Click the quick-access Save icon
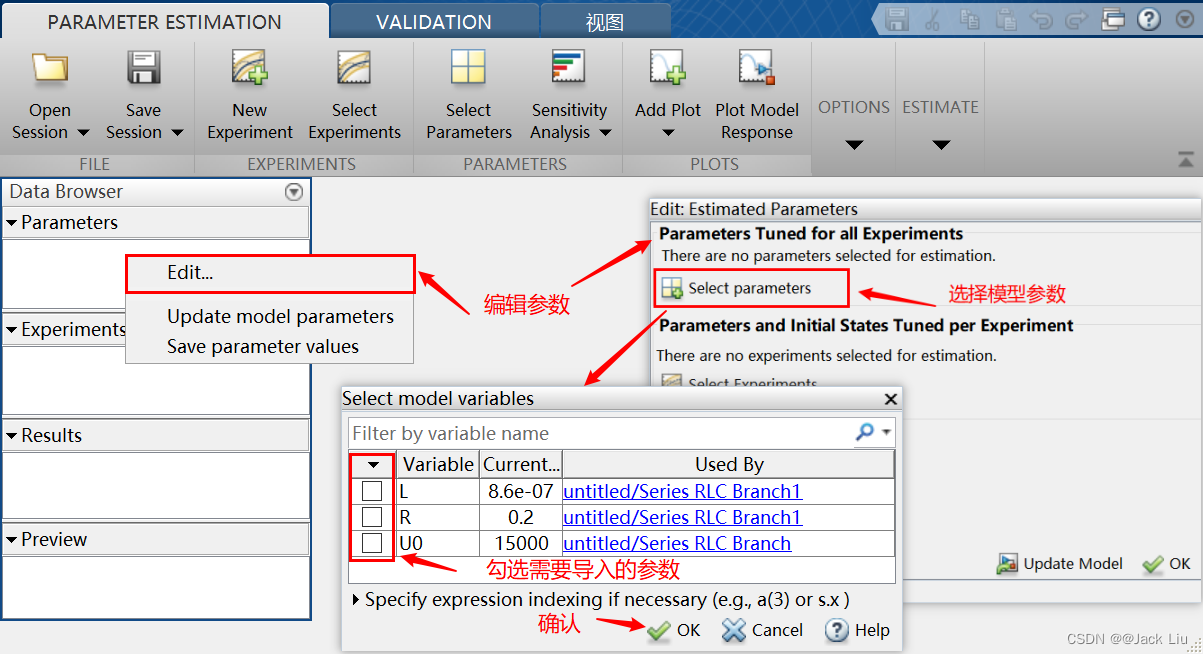Viewport: 1203px width, 654px height. point(897,19)
